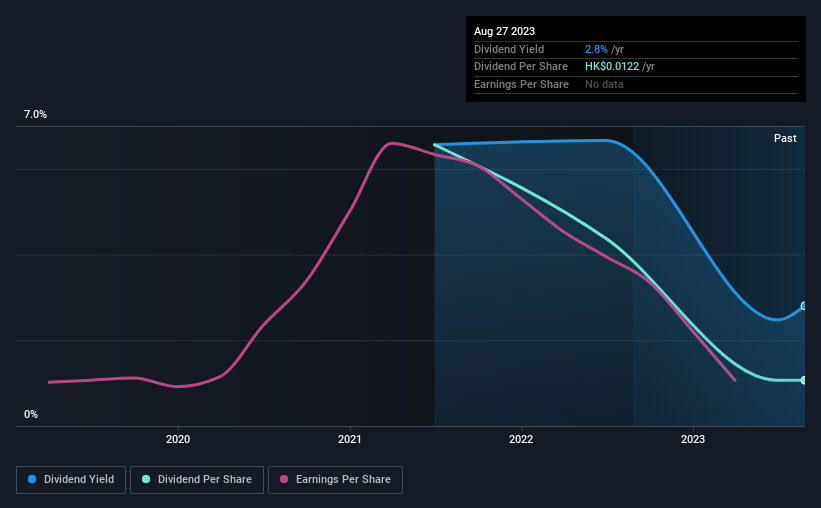
Task: Click the 0% y-axis label
Action: click(x=31, y=414)
